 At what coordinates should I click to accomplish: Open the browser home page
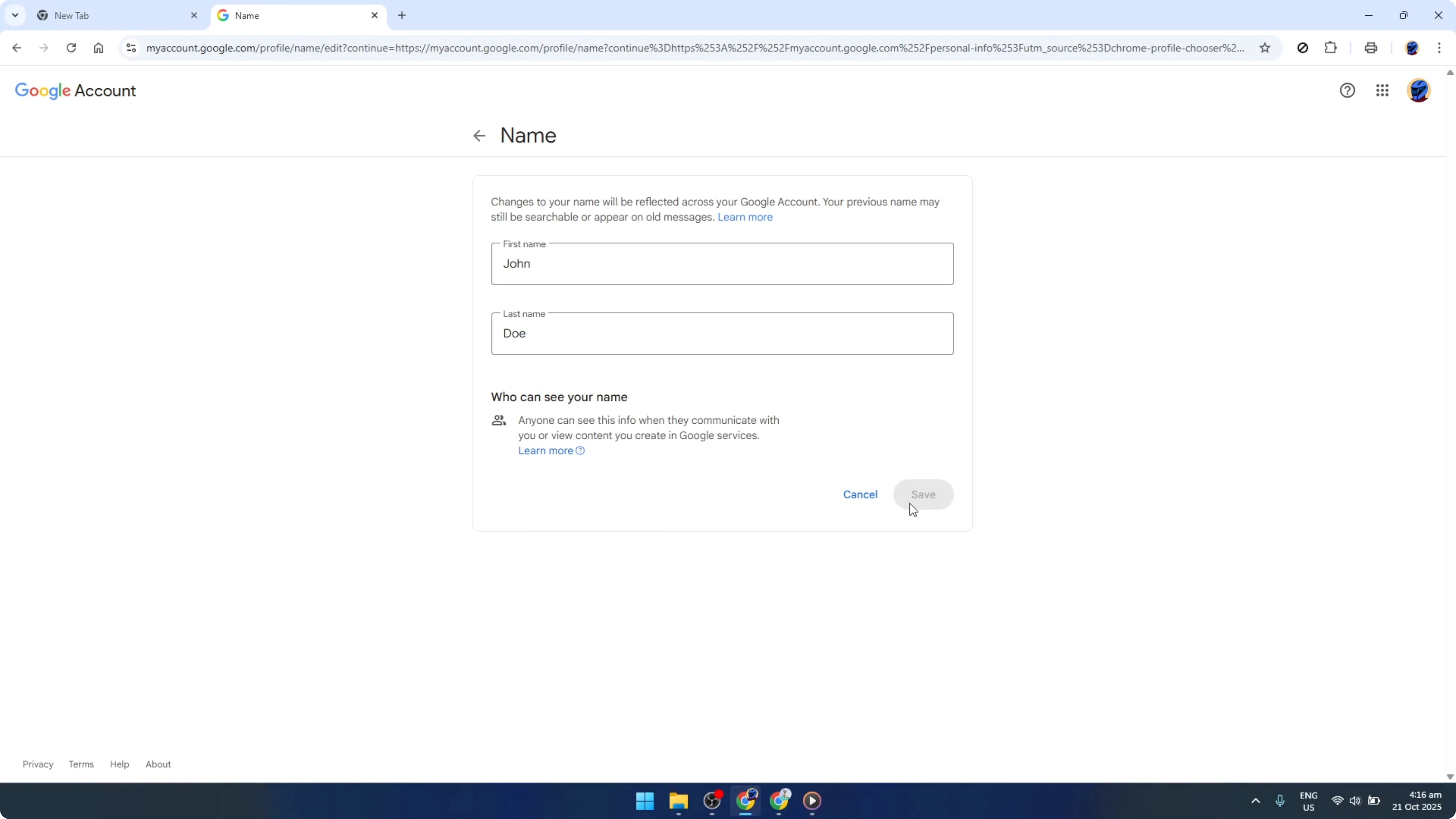pyautogui.click(x=99, y=48)
